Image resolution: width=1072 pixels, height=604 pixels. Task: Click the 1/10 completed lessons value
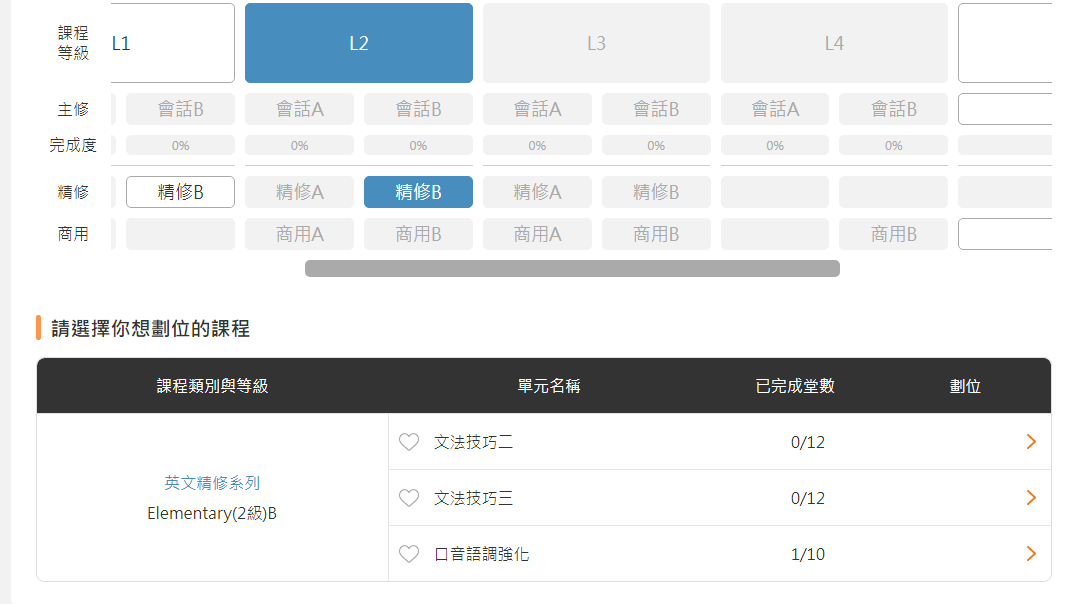click(807, 554)
